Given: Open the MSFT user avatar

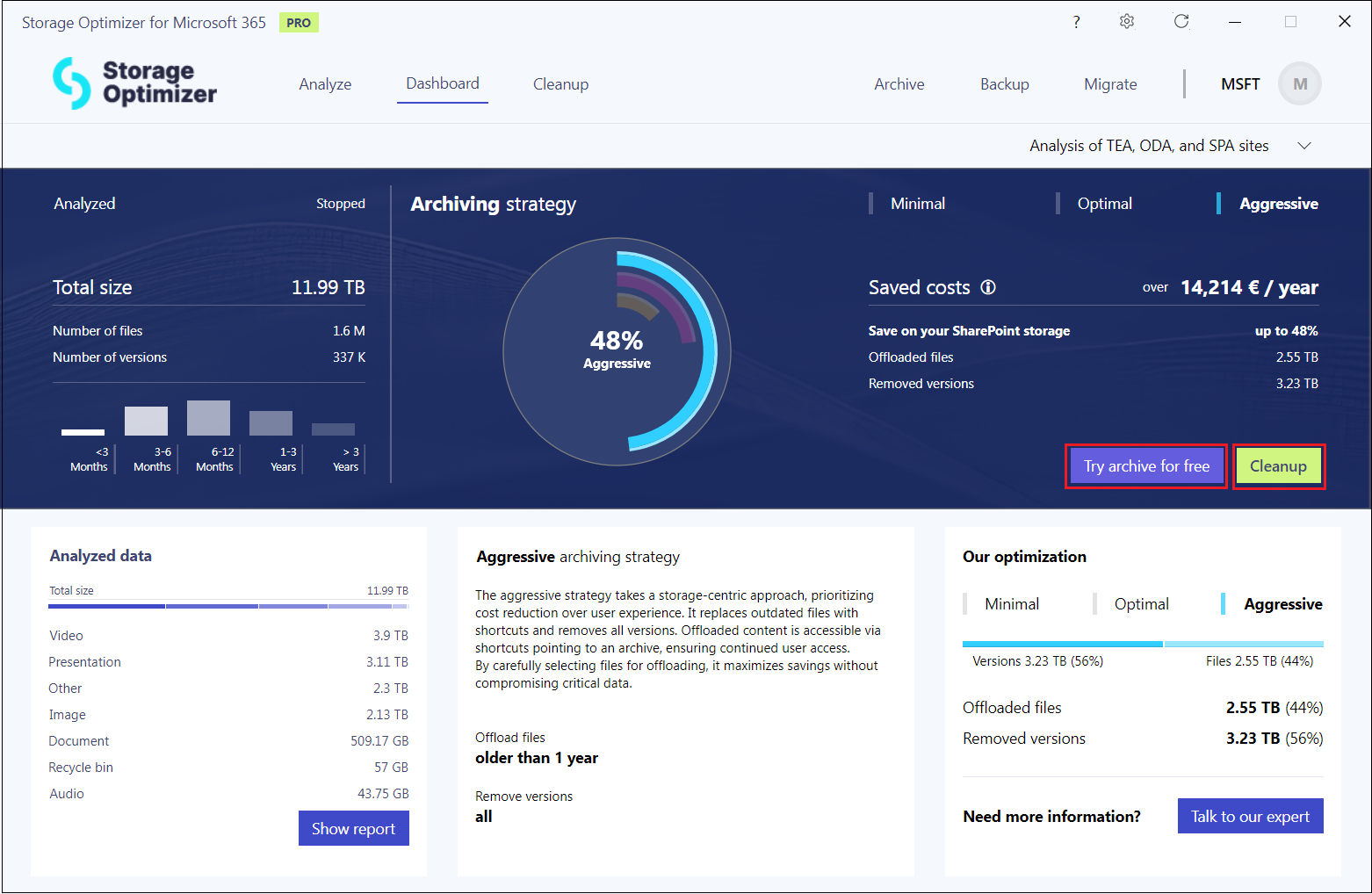Looking at the screenshot, I should (1299, 84).
